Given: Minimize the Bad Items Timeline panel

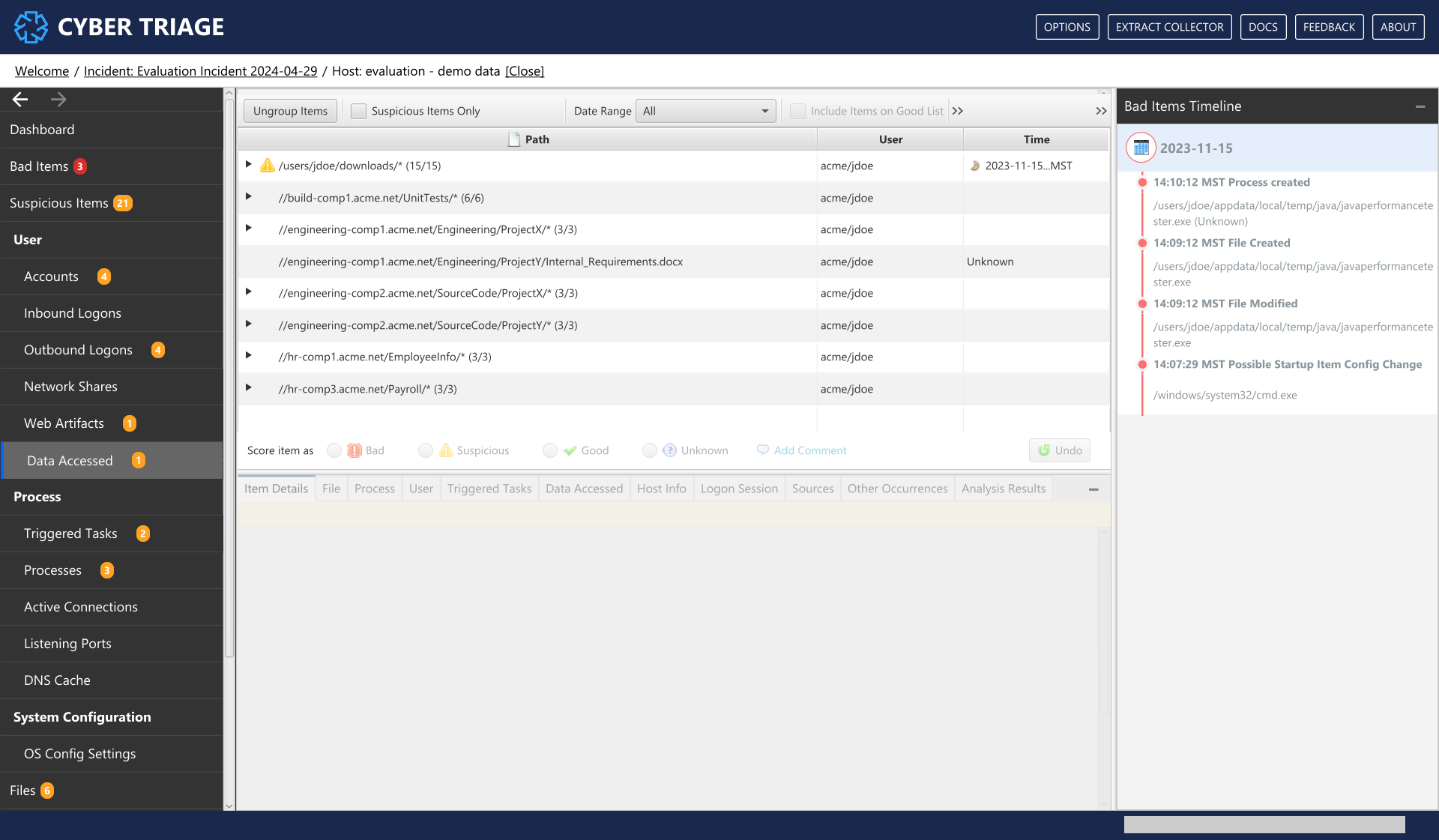Looking at the screenshot, I should click(1420, 106).
